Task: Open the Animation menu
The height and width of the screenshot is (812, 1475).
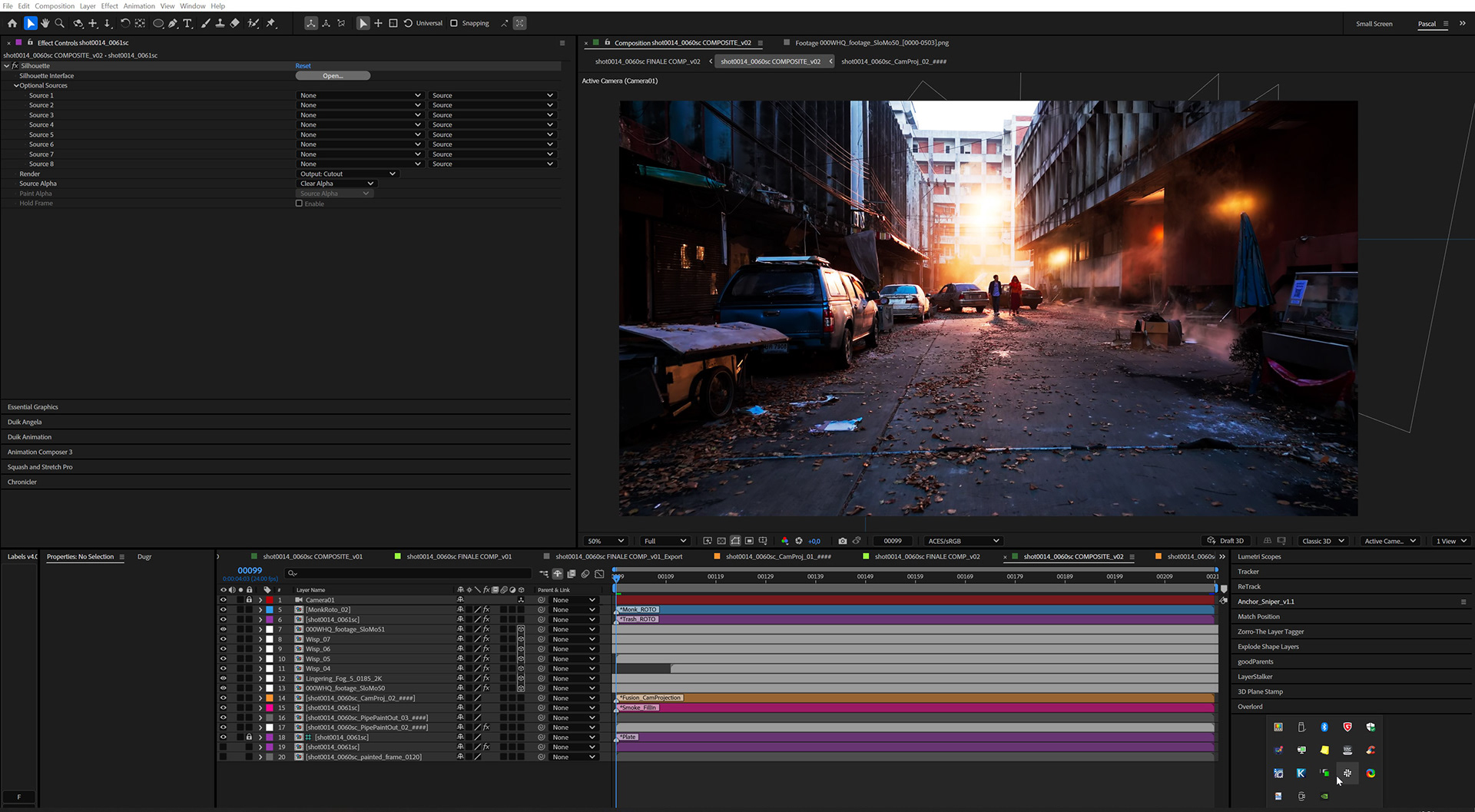Action: tap(139, 5)
